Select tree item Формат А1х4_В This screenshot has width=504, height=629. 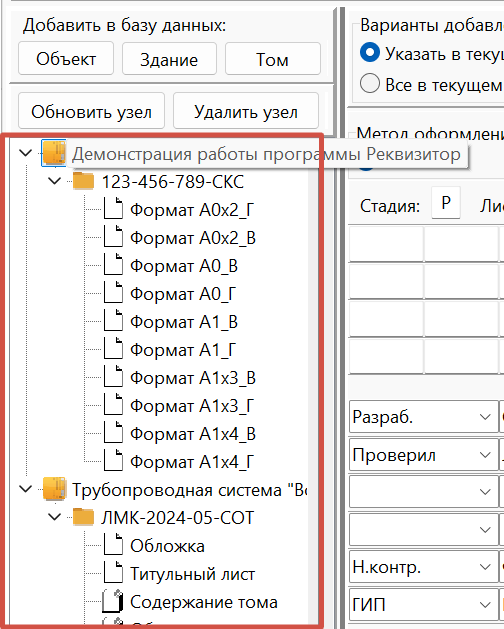tap(193, 434)
